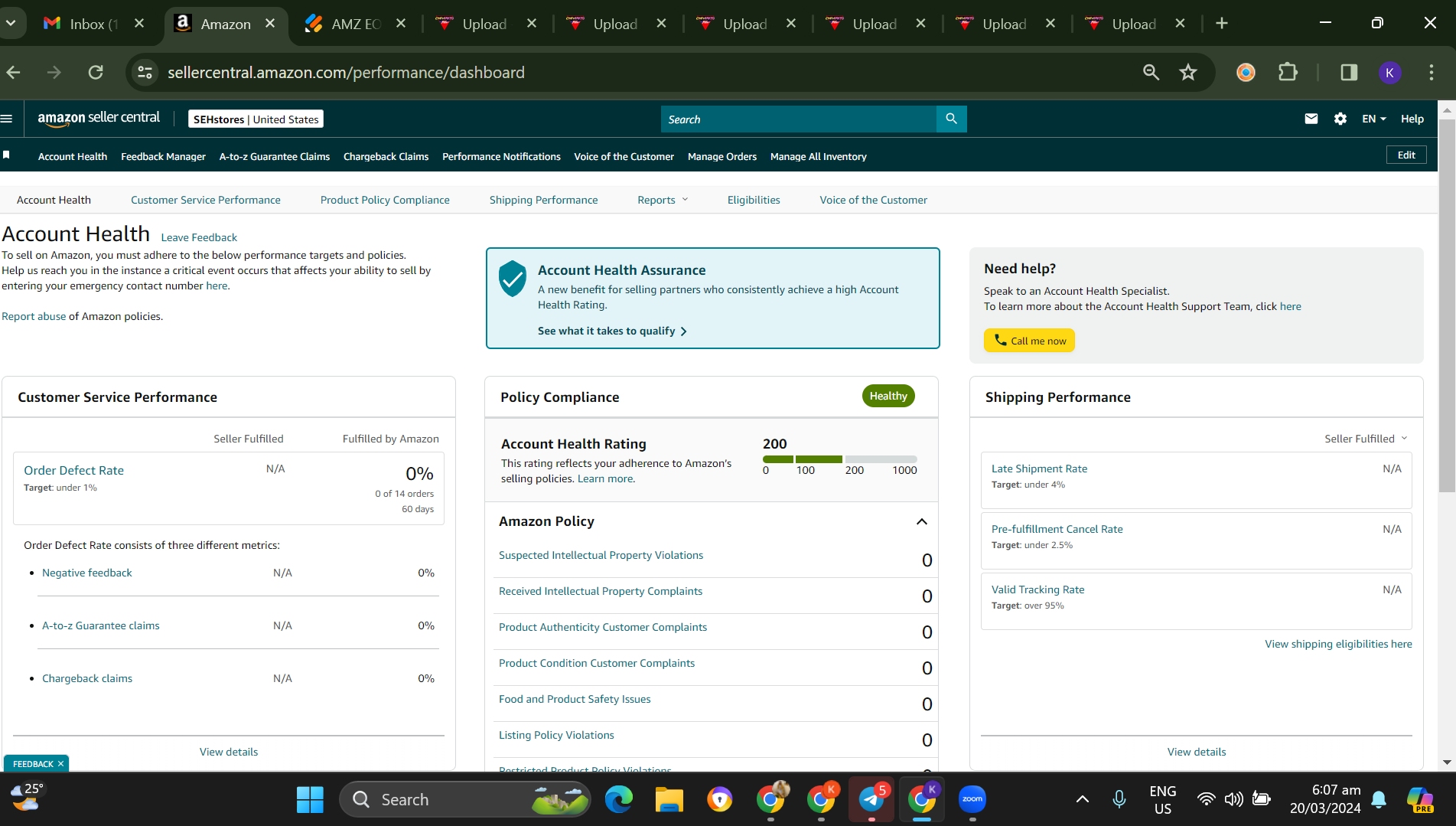Open Product Policy Compliance tab
This screenshot has height=826, width=1456.
385,200
